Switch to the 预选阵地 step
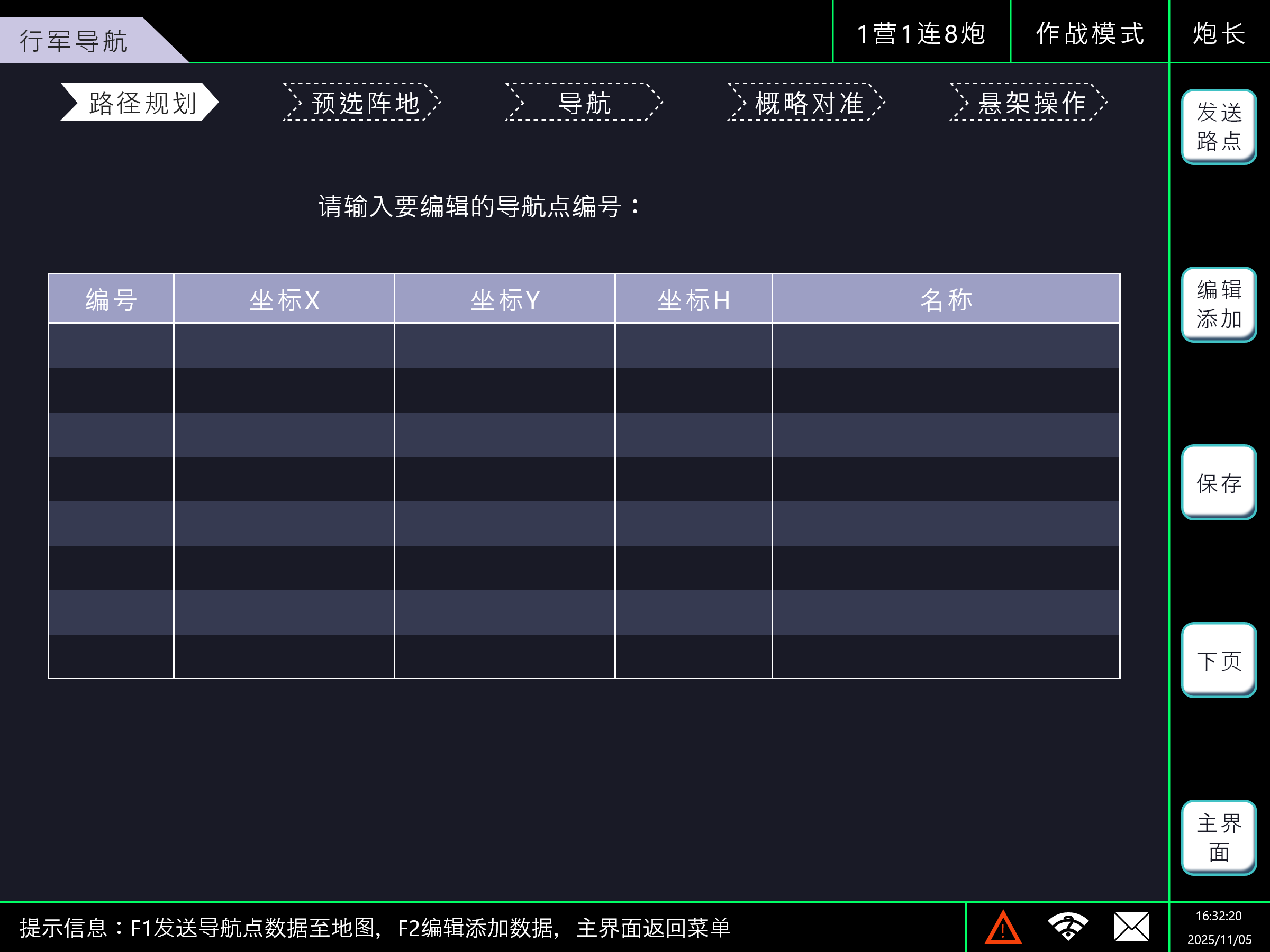The height and width of the screenshot is (952, 1270). 364,103
